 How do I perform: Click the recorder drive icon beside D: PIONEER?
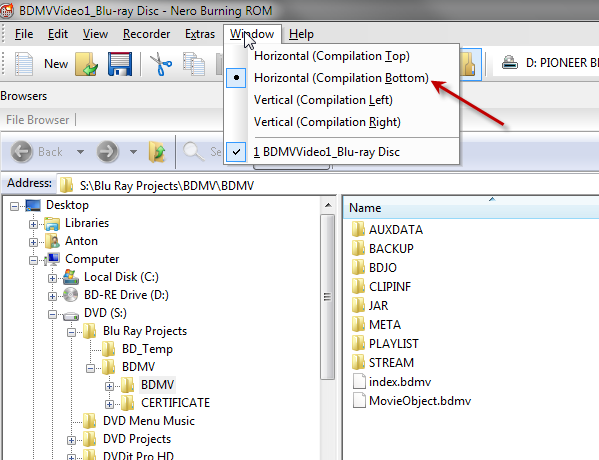[x=510, y=63]
